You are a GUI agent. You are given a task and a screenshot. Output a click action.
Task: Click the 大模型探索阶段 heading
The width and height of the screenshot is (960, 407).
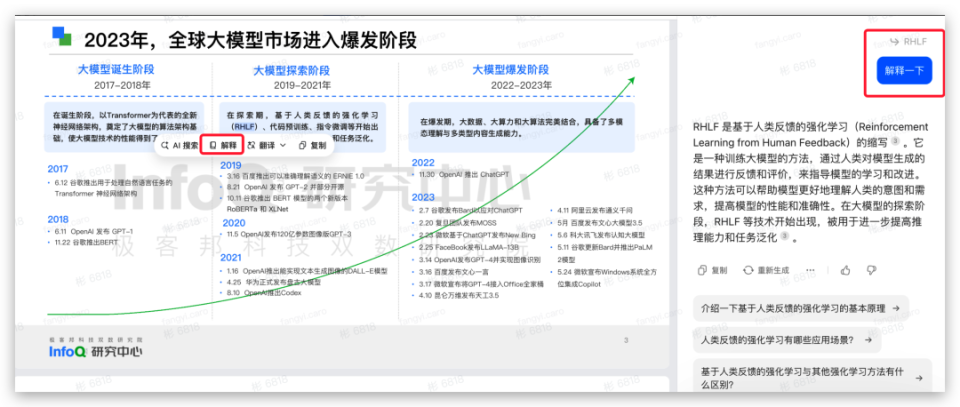pos(291,70)
